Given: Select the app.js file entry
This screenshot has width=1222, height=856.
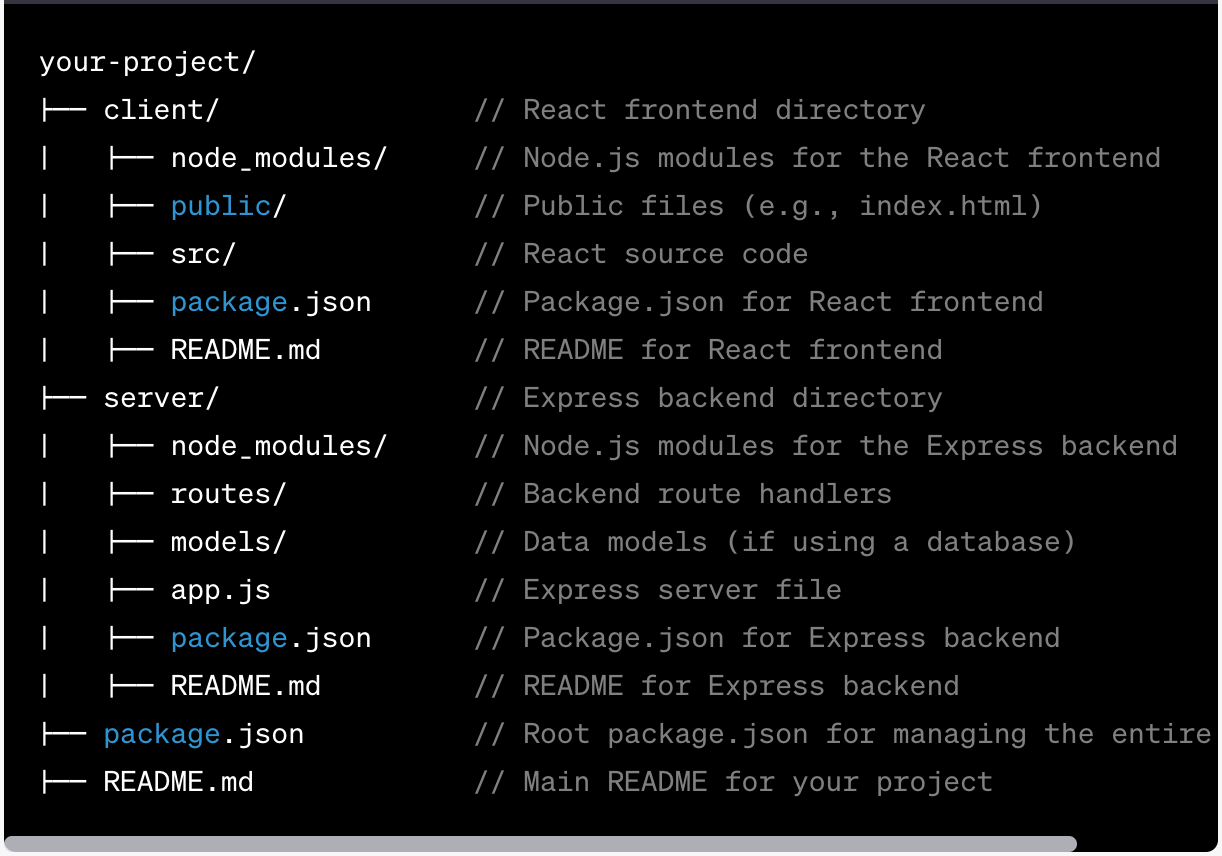Looking at the screenshot, I should (221, 590).
